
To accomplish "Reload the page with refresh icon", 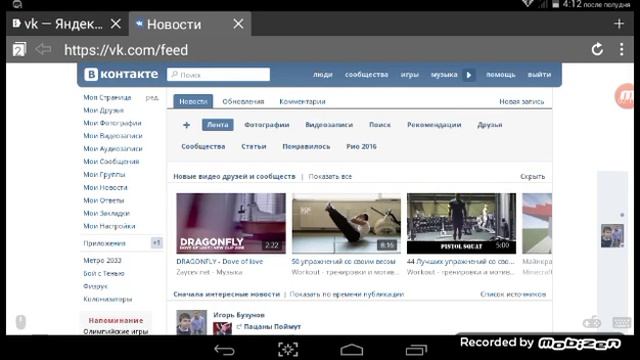I will tap(597, 50).
